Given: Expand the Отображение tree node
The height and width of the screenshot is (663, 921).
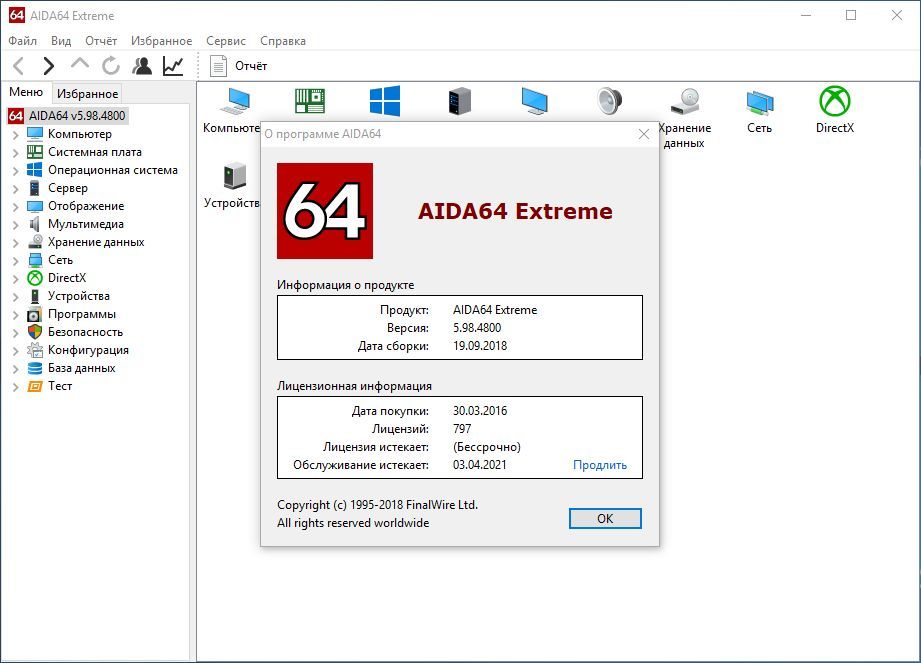Looking at the screenshot, I should tap(16, 207).
